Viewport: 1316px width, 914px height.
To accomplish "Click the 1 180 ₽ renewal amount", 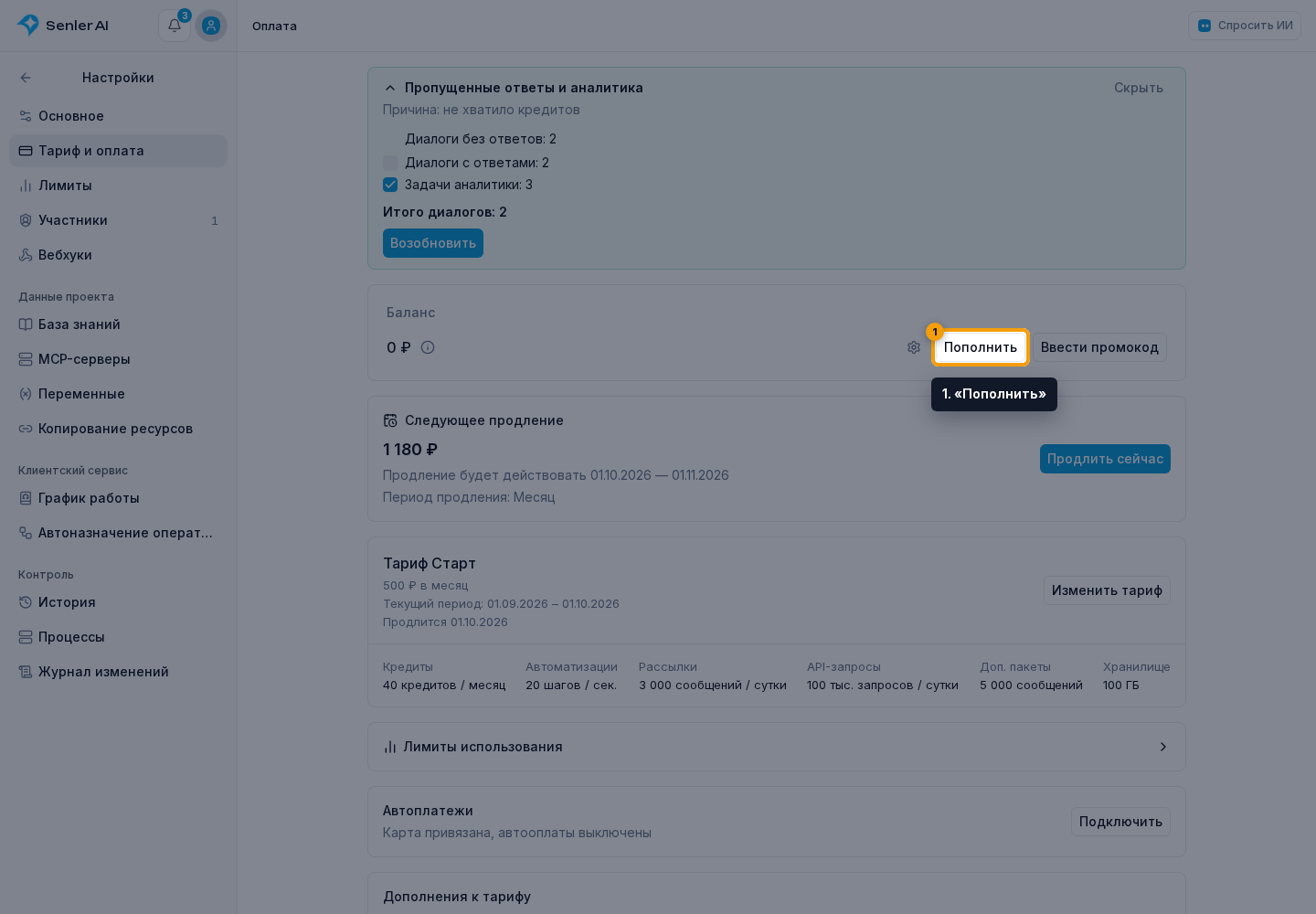I will point(410,450).
